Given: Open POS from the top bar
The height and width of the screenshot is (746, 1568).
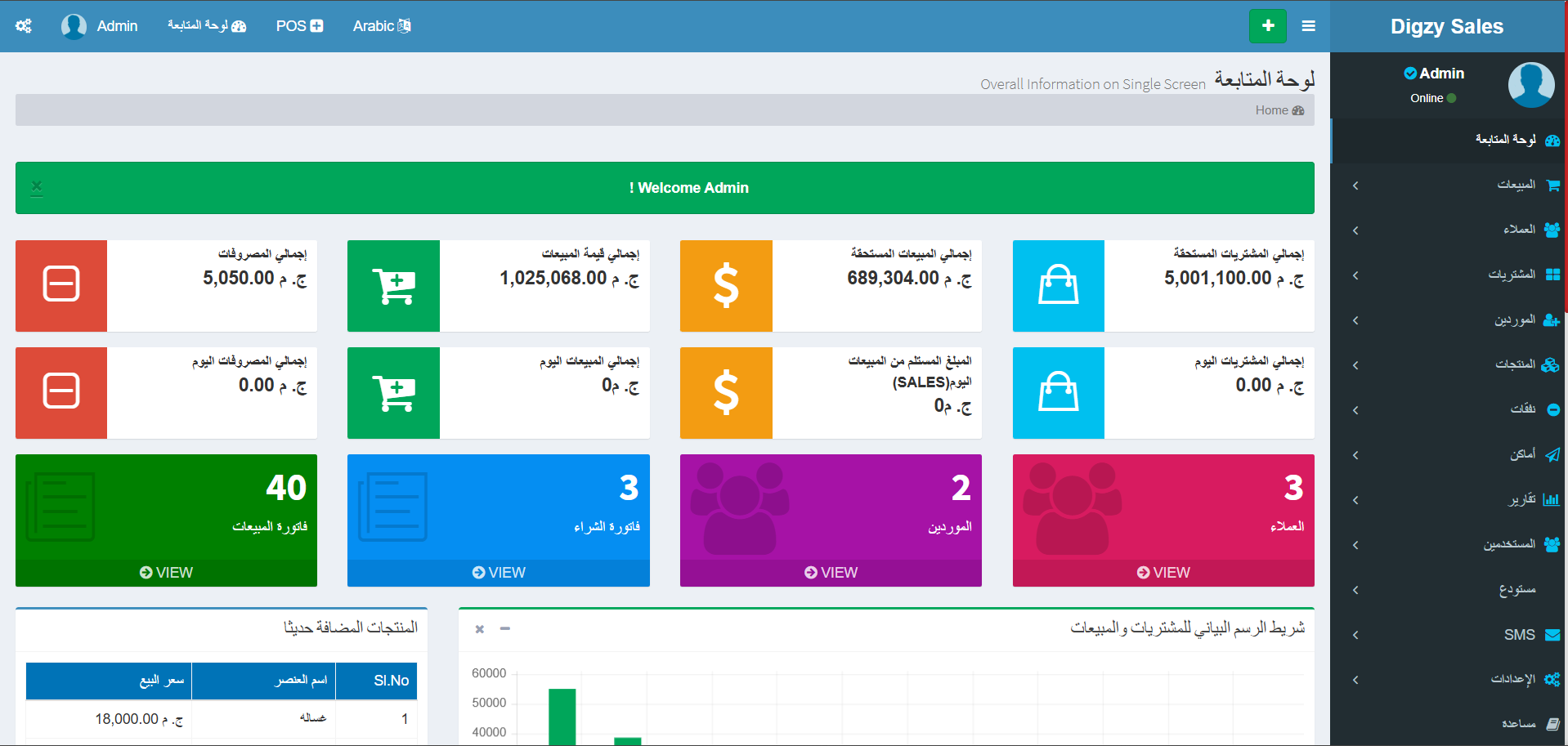Looking at the screenshot, I should tap(299, 26).
